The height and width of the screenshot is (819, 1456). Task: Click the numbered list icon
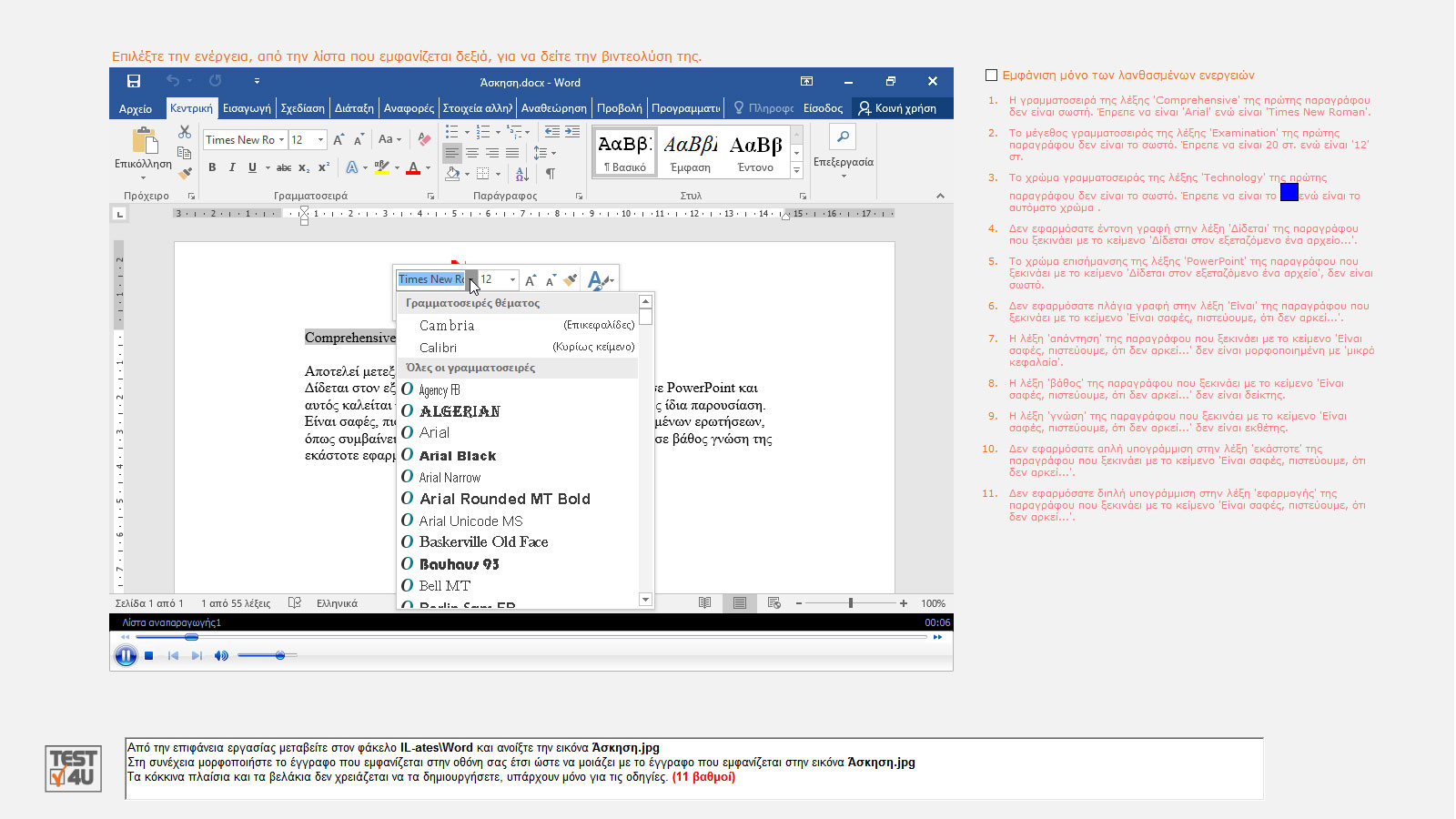click(483, 132)
